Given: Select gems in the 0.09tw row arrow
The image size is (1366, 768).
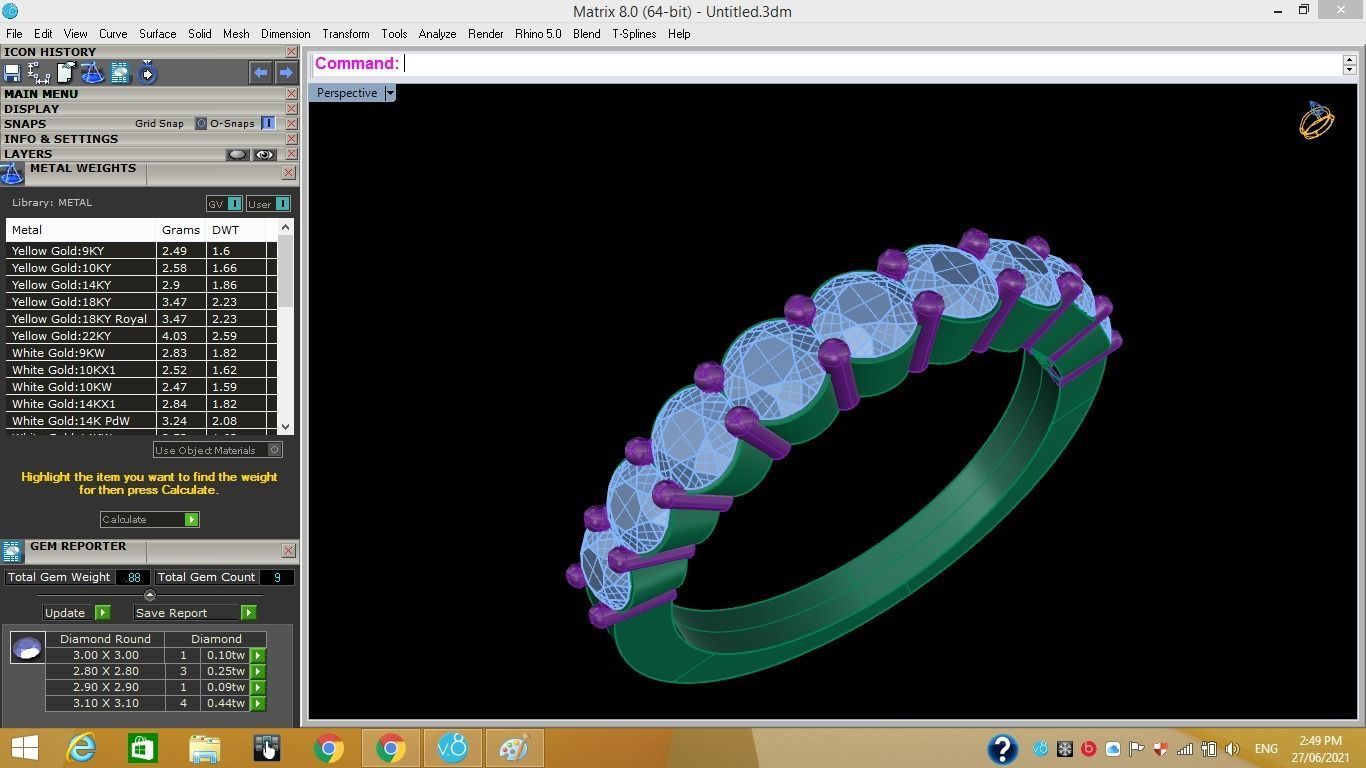Looking at the screenshot, I should point(258,687).
